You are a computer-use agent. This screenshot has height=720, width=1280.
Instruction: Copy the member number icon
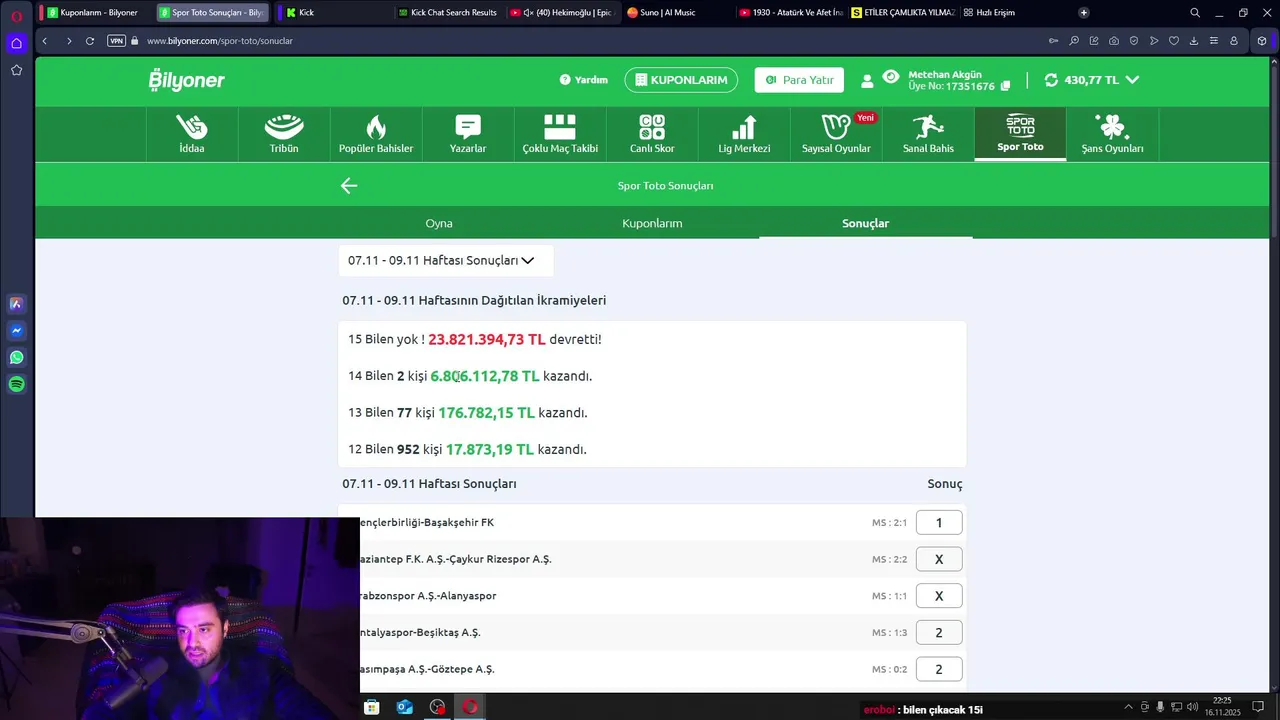[x=1005, y=86]
